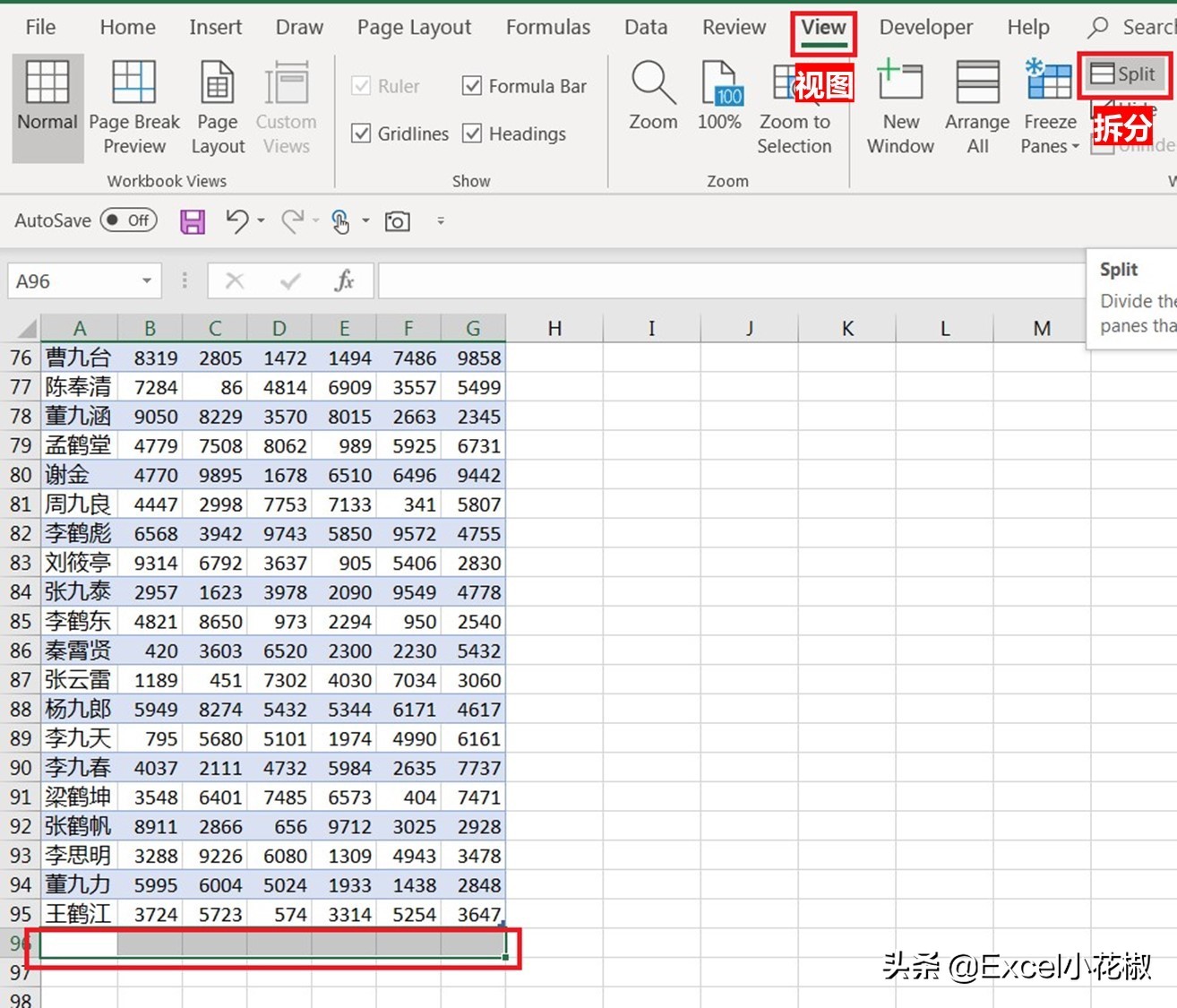Image resolution: width=1177 pixels, height=1008 pixels.
Task: Expand the Undo history dropdown
Action: [x=259, y=220]
